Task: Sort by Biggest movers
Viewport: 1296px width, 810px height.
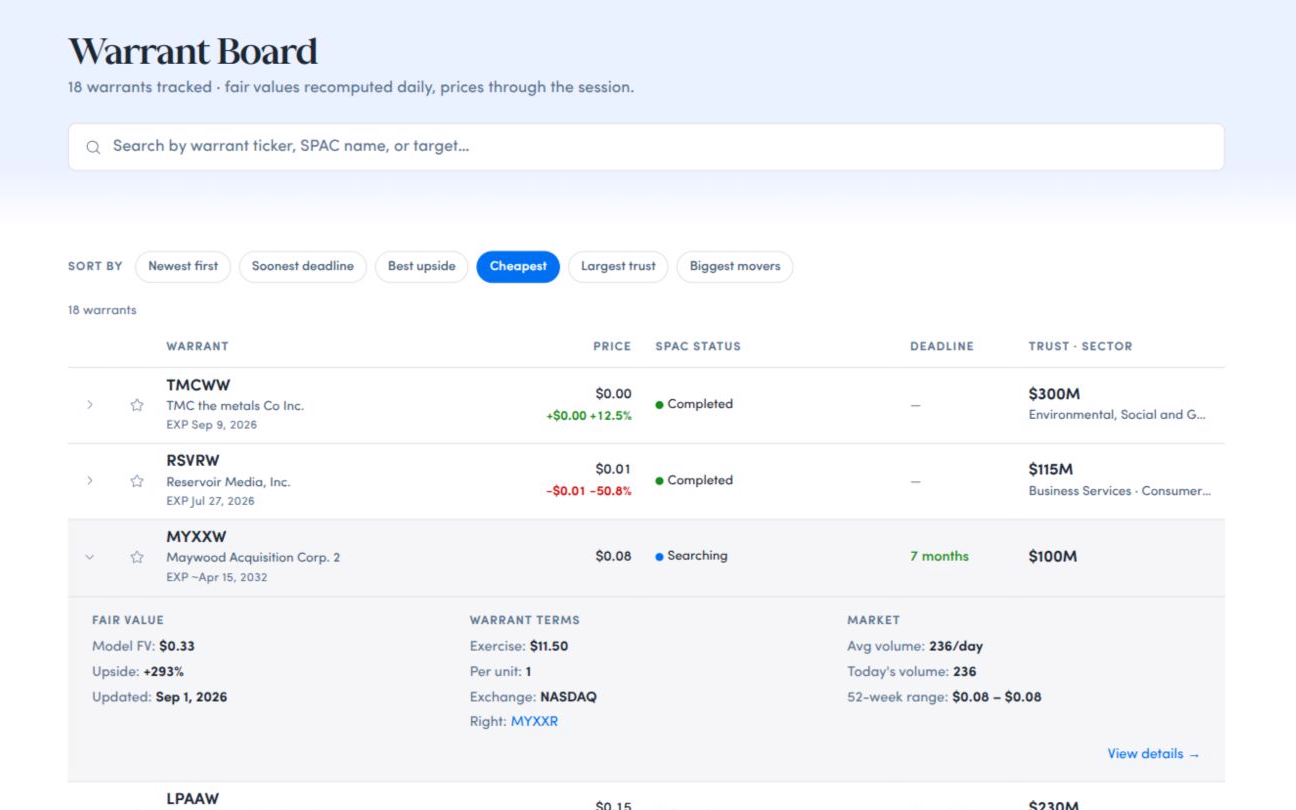Action: point(735,266)
